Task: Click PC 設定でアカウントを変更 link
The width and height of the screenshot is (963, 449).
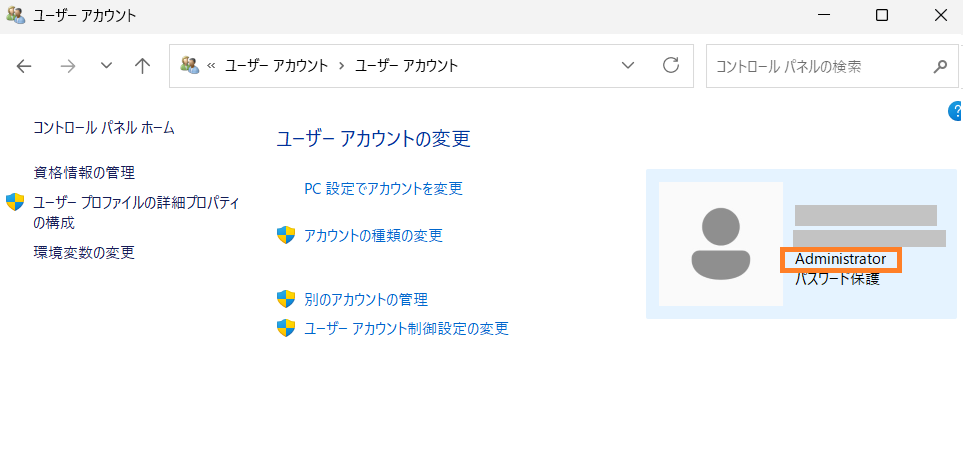Action: (x=383, y=188)
